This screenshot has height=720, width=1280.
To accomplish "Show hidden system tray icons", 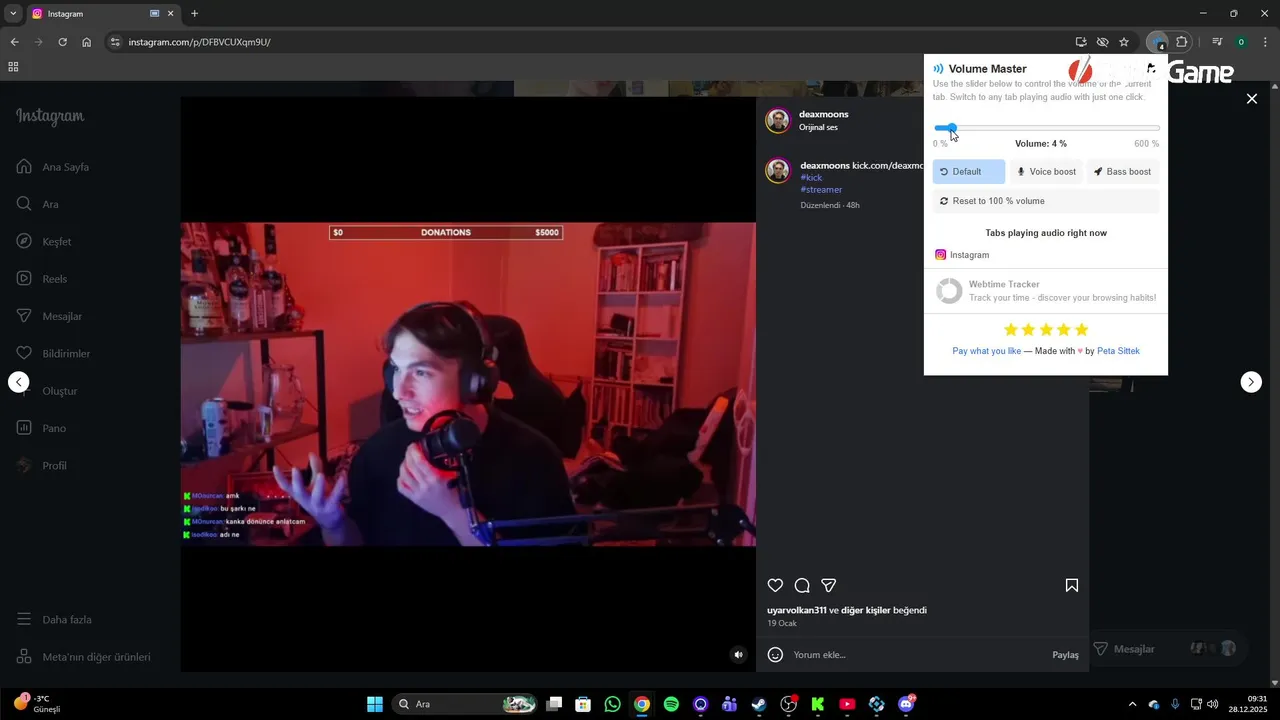I will [1132, 704].
